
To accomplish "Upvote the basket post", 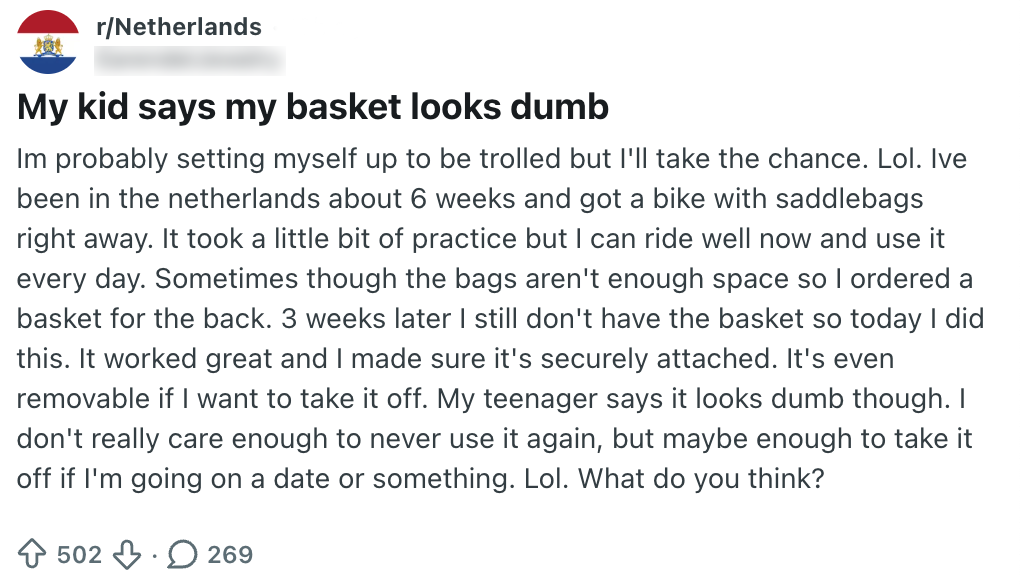I will click(x=32, y=553).
